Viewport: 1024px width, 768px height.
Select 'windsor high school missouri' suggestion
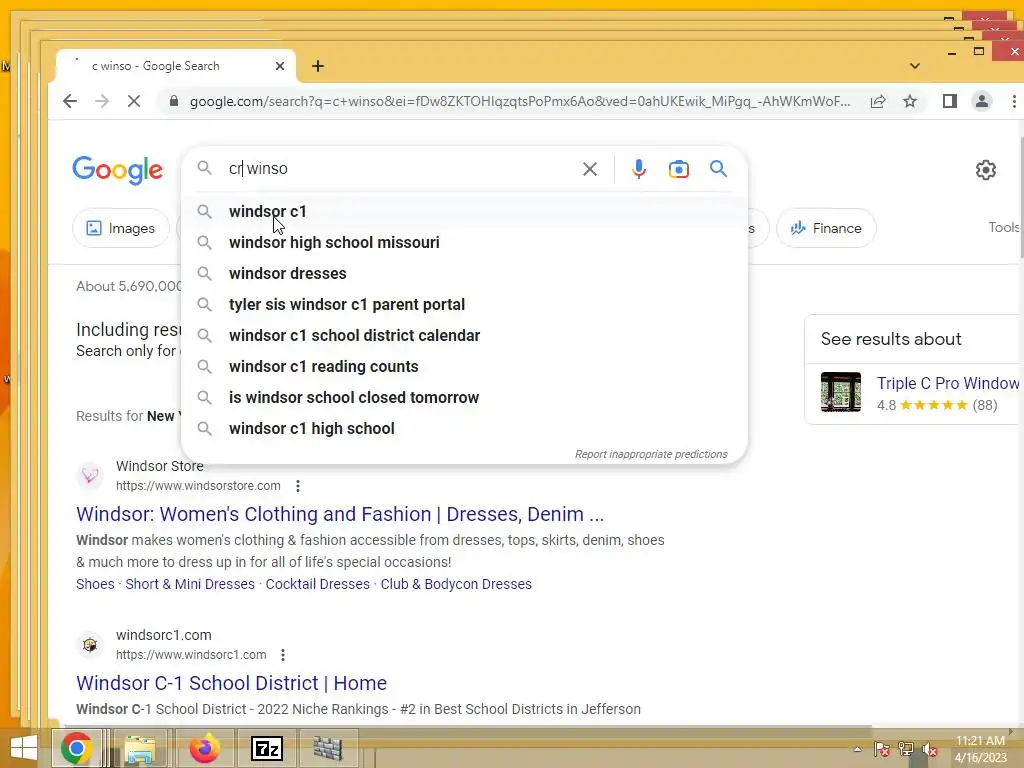coord(464,242)
